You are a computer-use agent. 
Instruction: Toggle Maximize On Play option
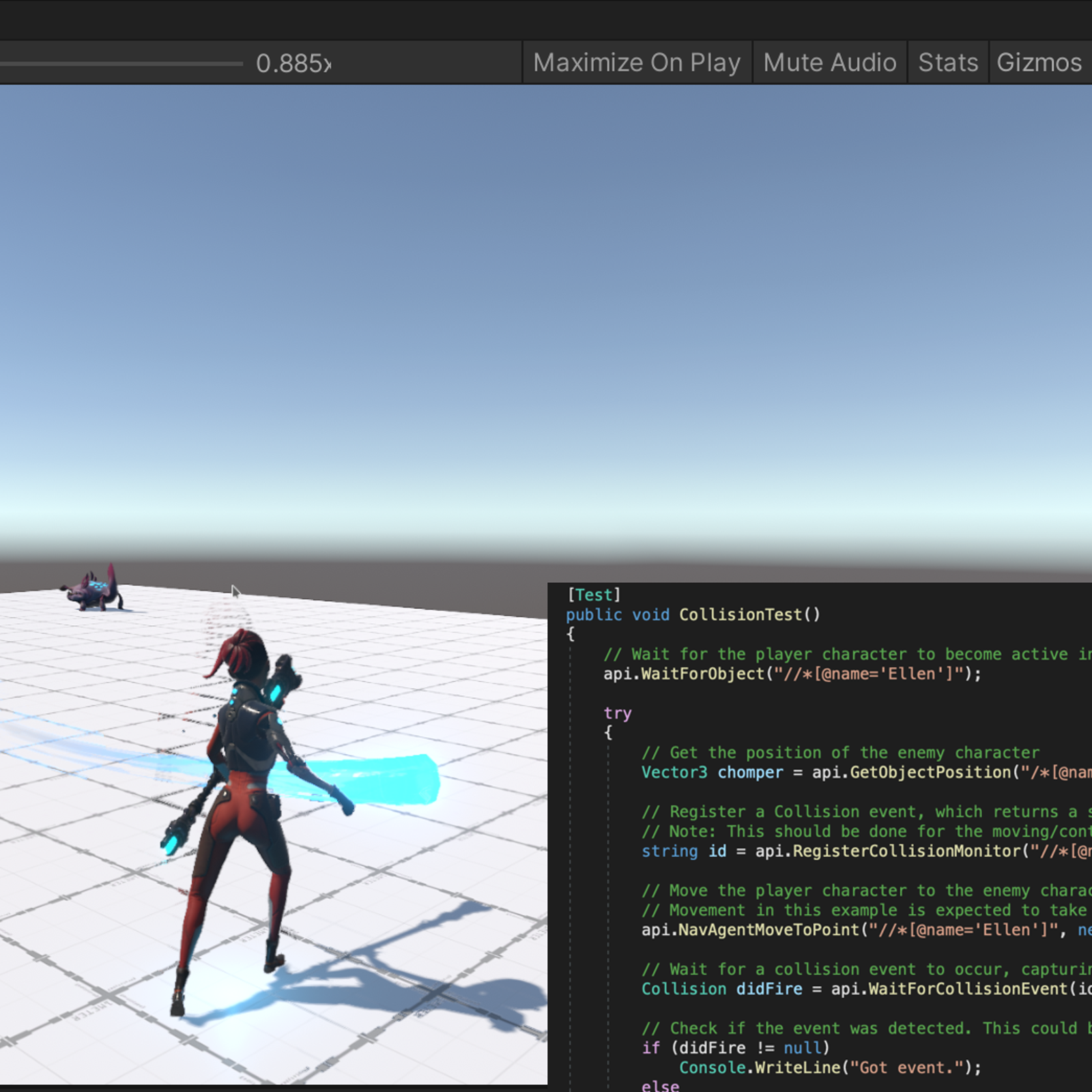(636, 63)
